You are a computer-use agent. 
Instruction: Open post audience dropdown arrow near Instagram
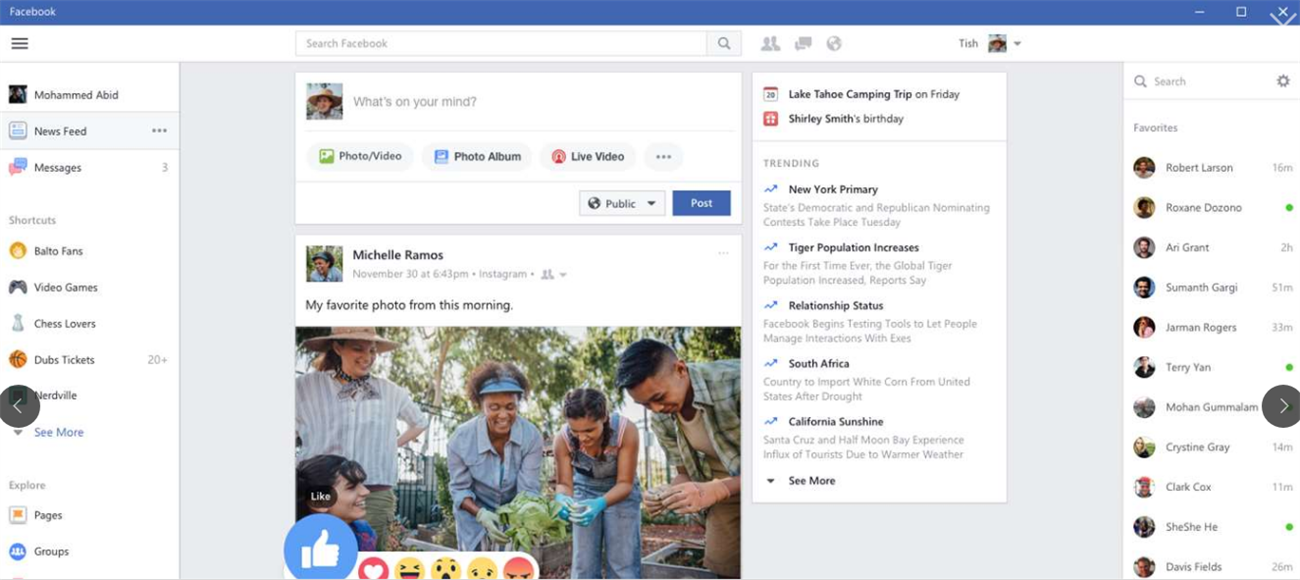coord(563,275)
